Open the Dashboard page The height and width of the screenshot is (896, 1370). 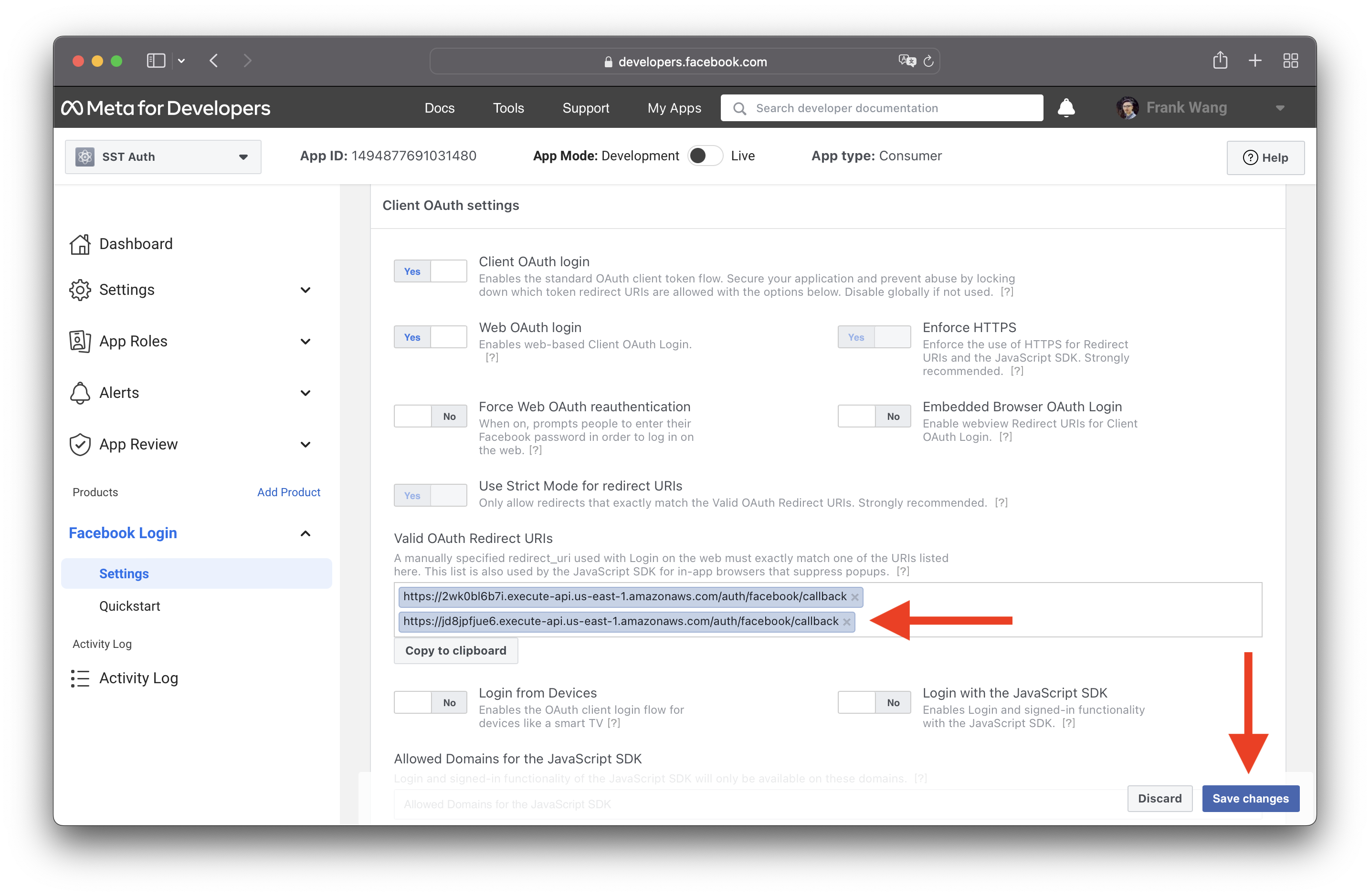click(135, 244)
